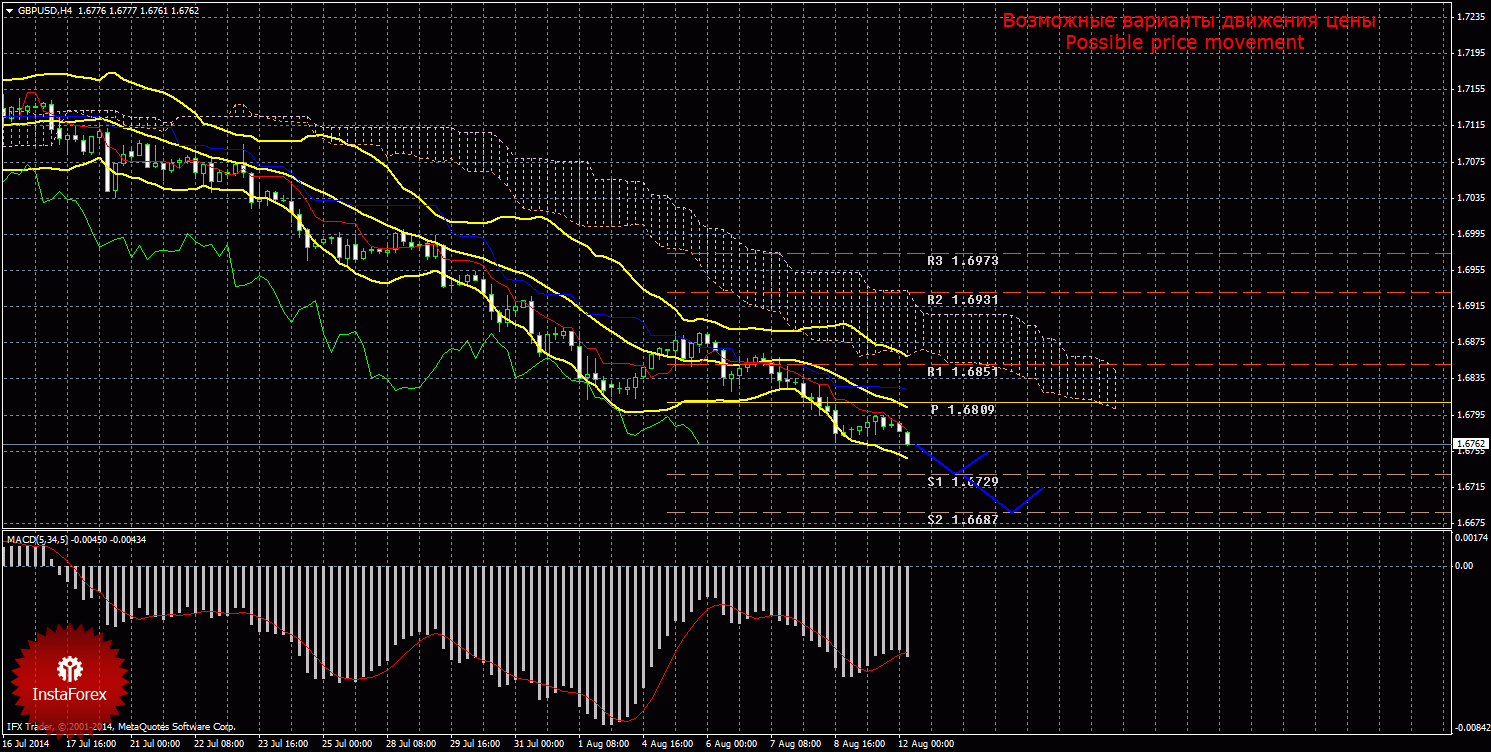This screenshot has width=1491, height=752.
Task: Click the S1 1.6729 support label
Action: point(962,482)
